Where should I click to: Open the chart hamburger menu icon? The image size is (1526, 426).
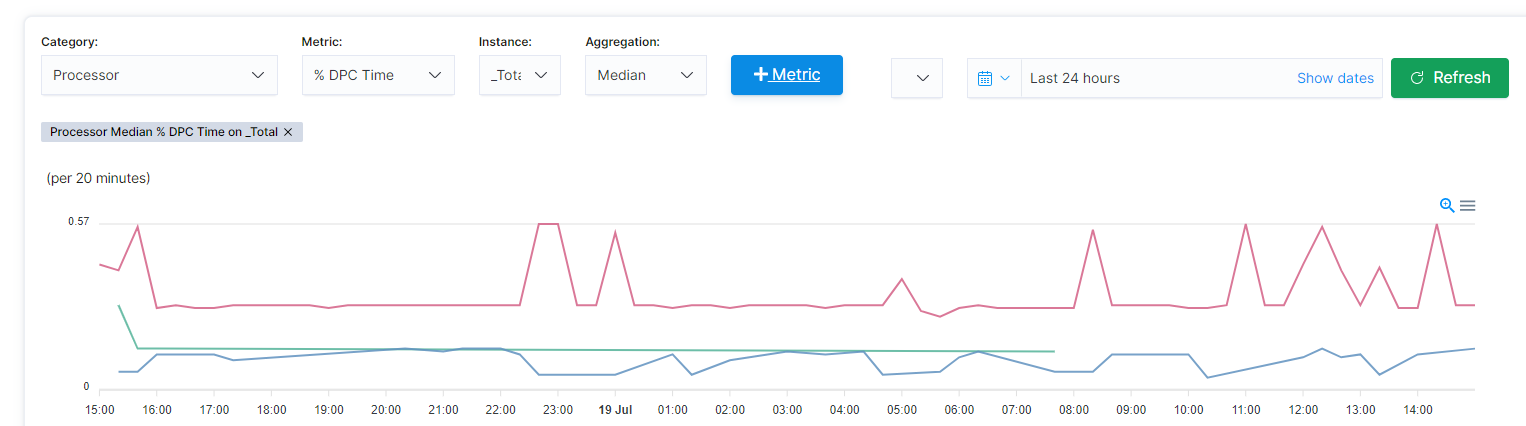pos(1468,205)
